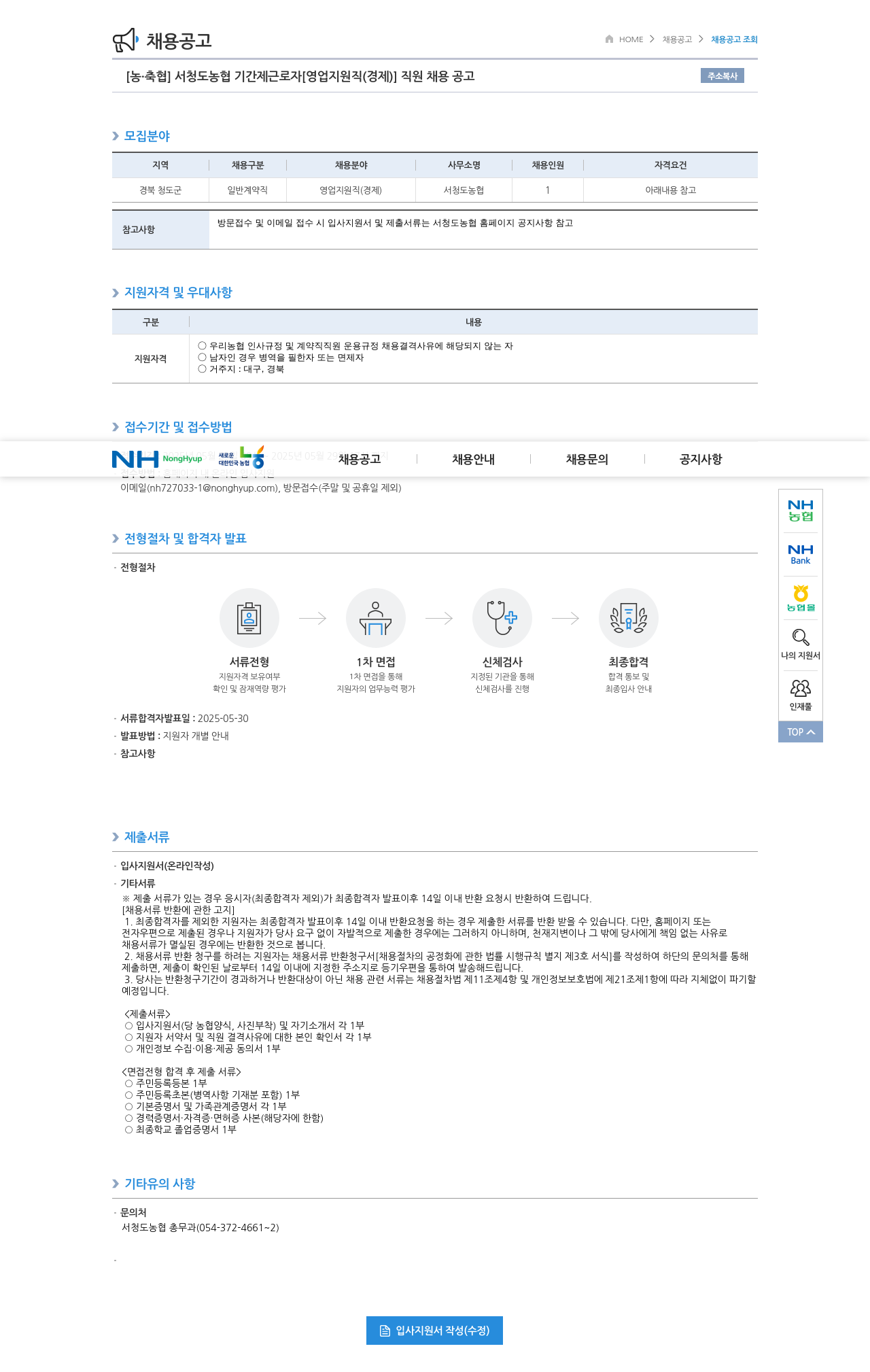Go to HOME breadcrumb link

point(631,39)
